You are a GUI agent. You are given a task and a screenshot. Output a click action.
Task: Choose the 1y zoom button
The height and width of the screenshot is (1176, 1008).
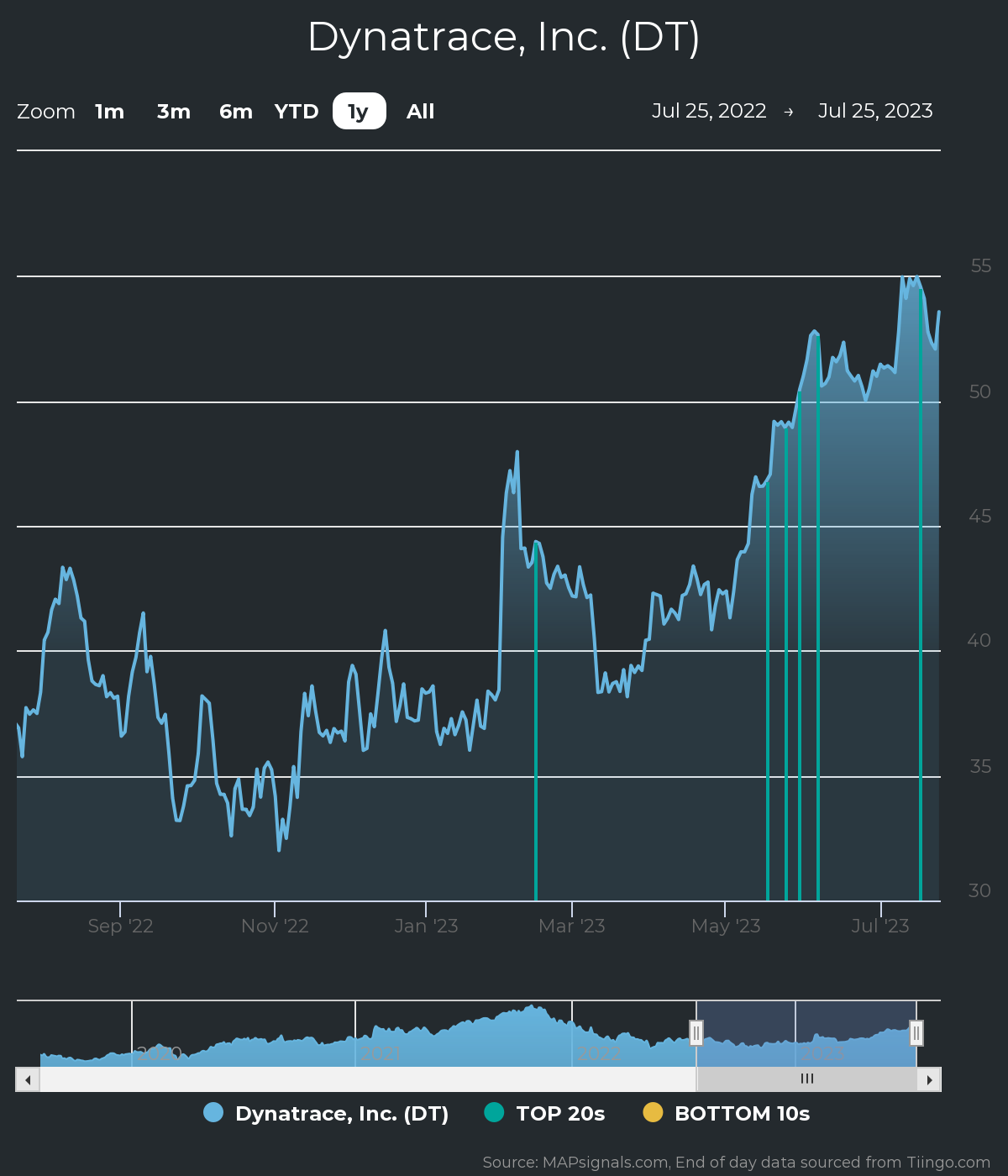coord(360,112)
